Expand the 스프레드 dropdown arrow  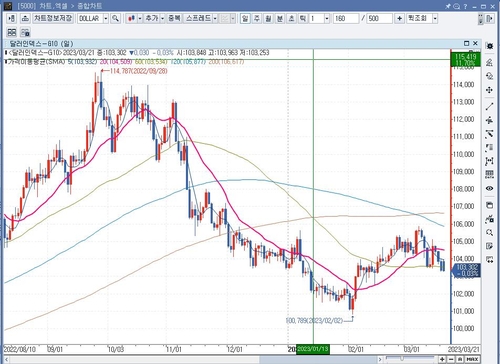point(215,18)
